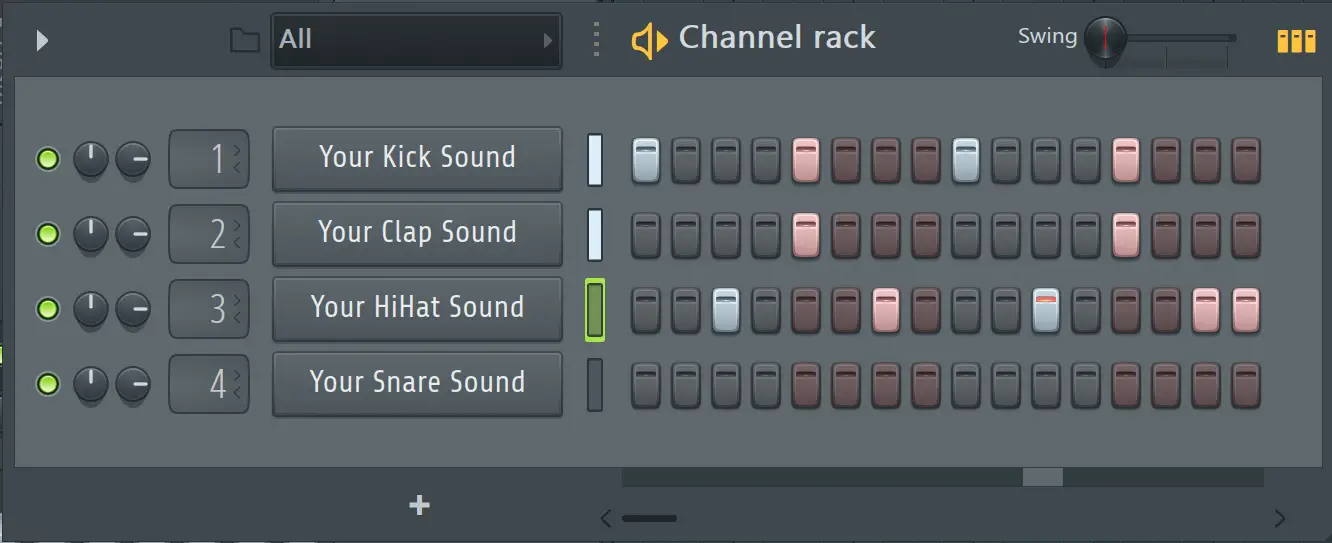
Task: Open the All channel filter dropdown
Action: click(416, 40)
